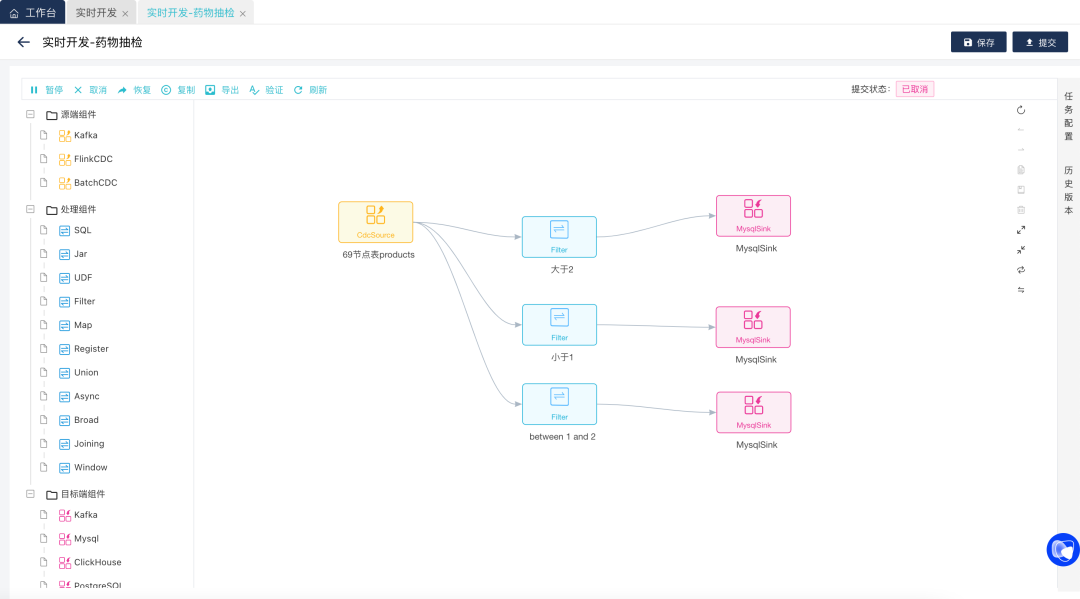The image size is (1080, 599).
Task: Click the 验证 (validate) toolbar icon
Action: pyautogui.click(x=255, y=90)
